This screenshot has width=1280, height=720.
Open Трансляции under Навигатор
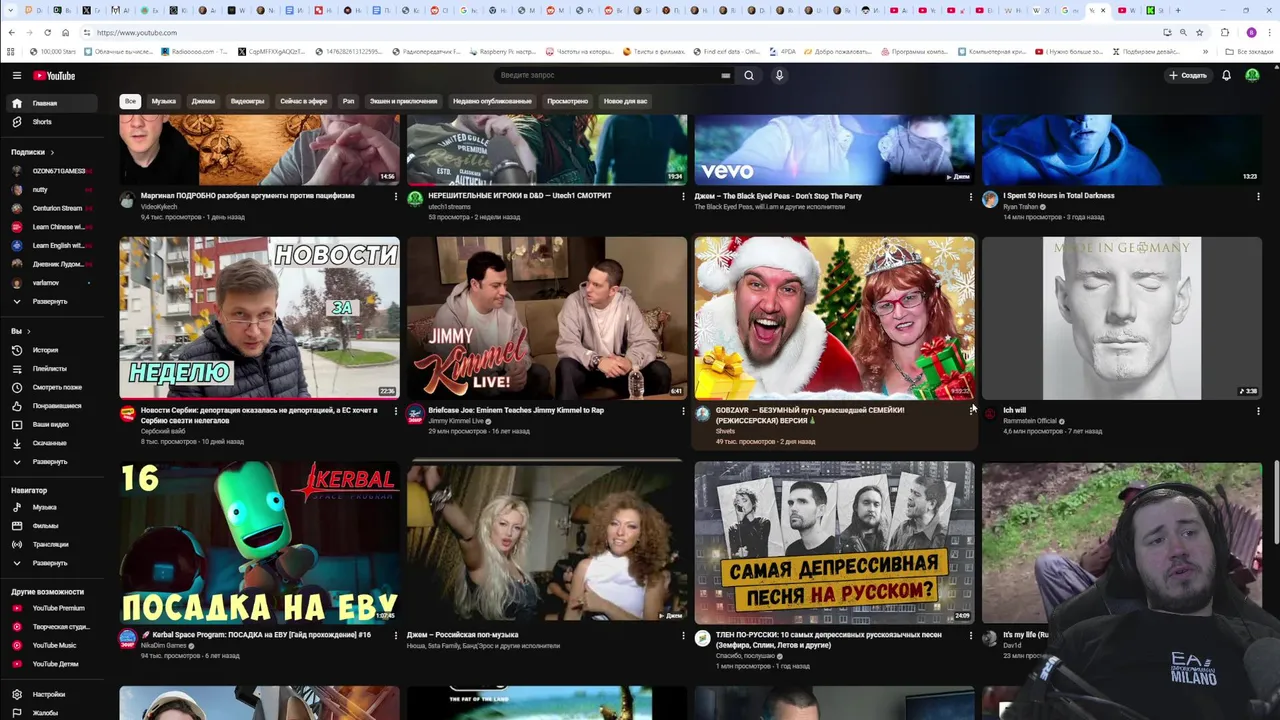(52, 544)
